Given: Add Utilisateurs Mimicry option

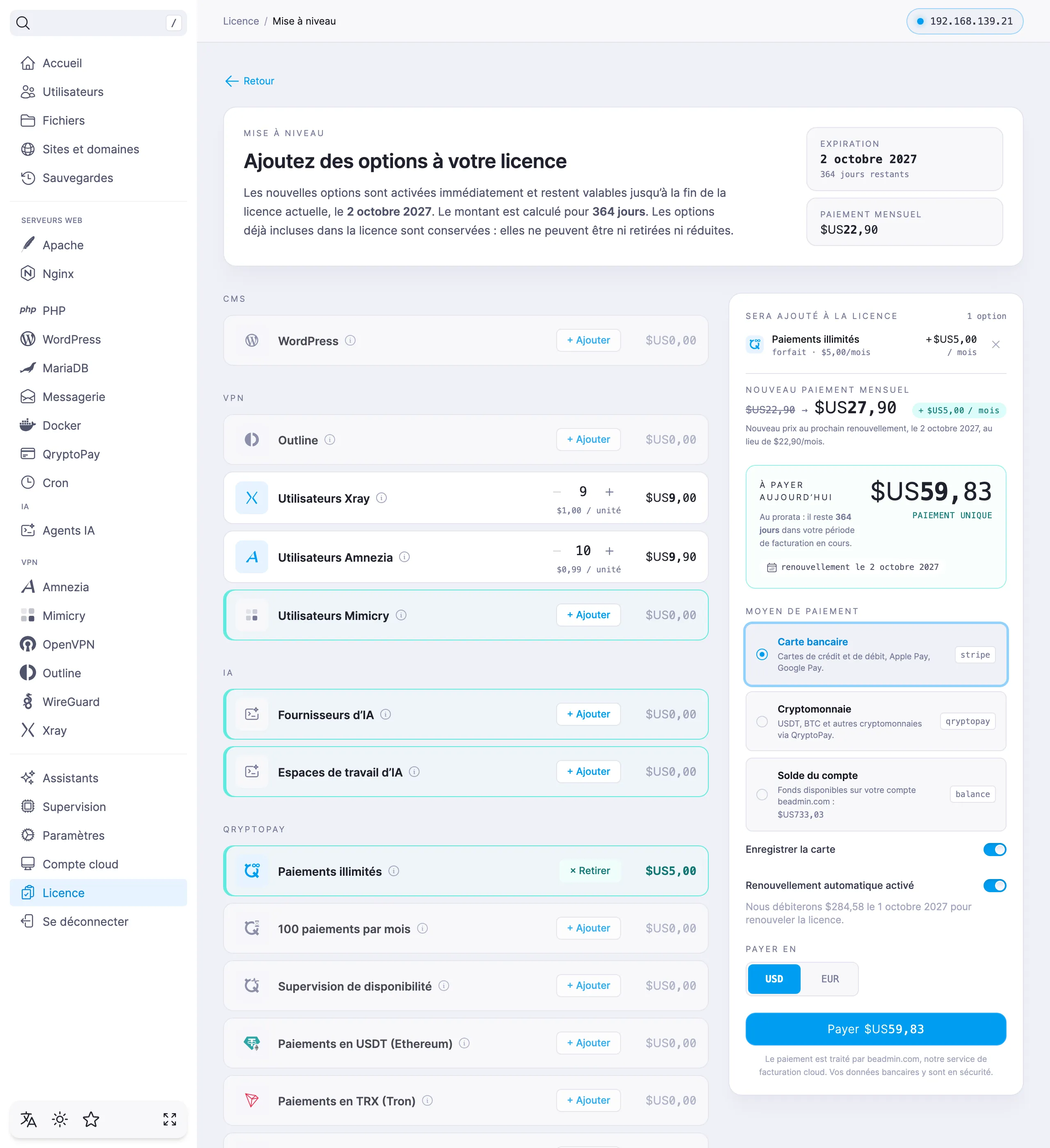Looking at the screenshot, I should (x=589, y=615).
